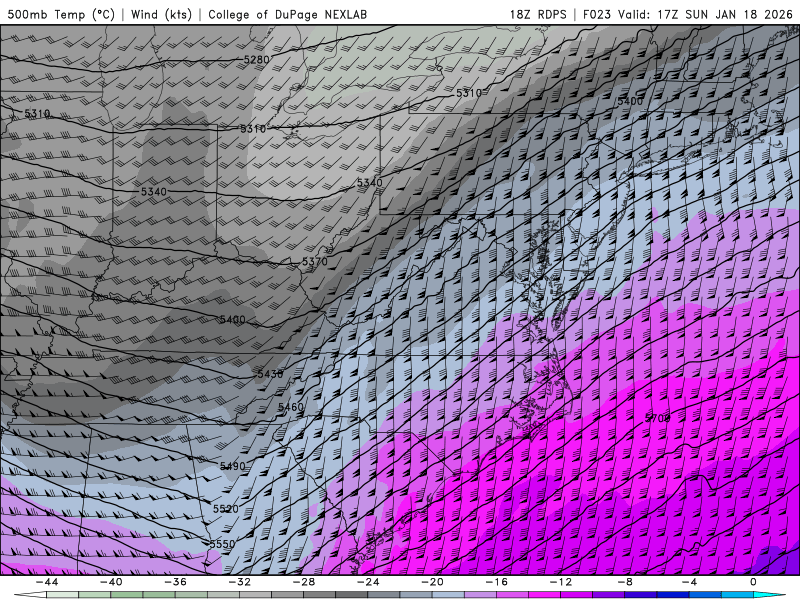Click the -4 colorbar tick label
Image resolution: width=800 pixels, height=600 pixels.
pyautogui.click(x=690, y=582)
